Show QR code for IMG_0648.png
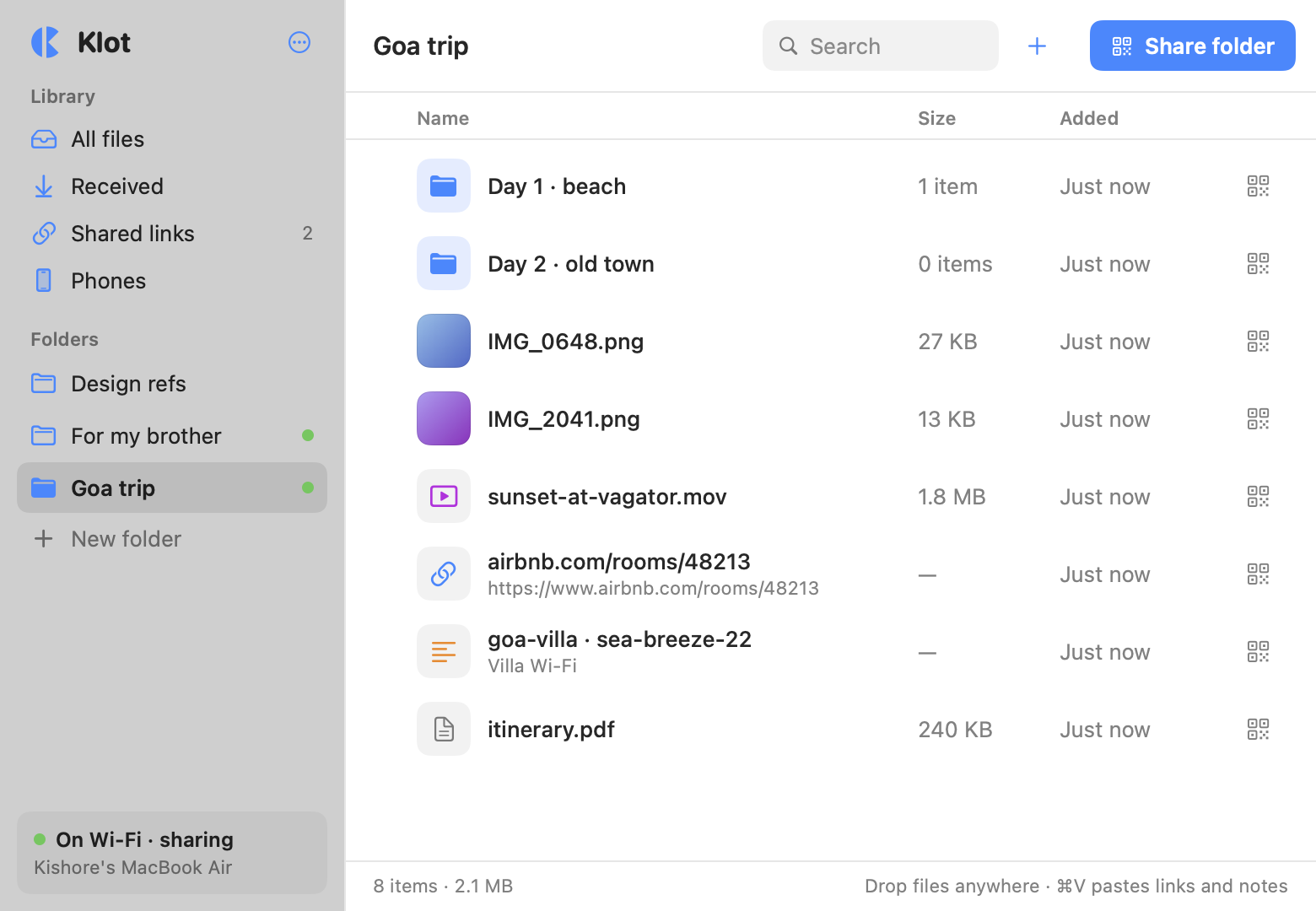The width and height of the screenshot is (1316, 911). 1258,341
